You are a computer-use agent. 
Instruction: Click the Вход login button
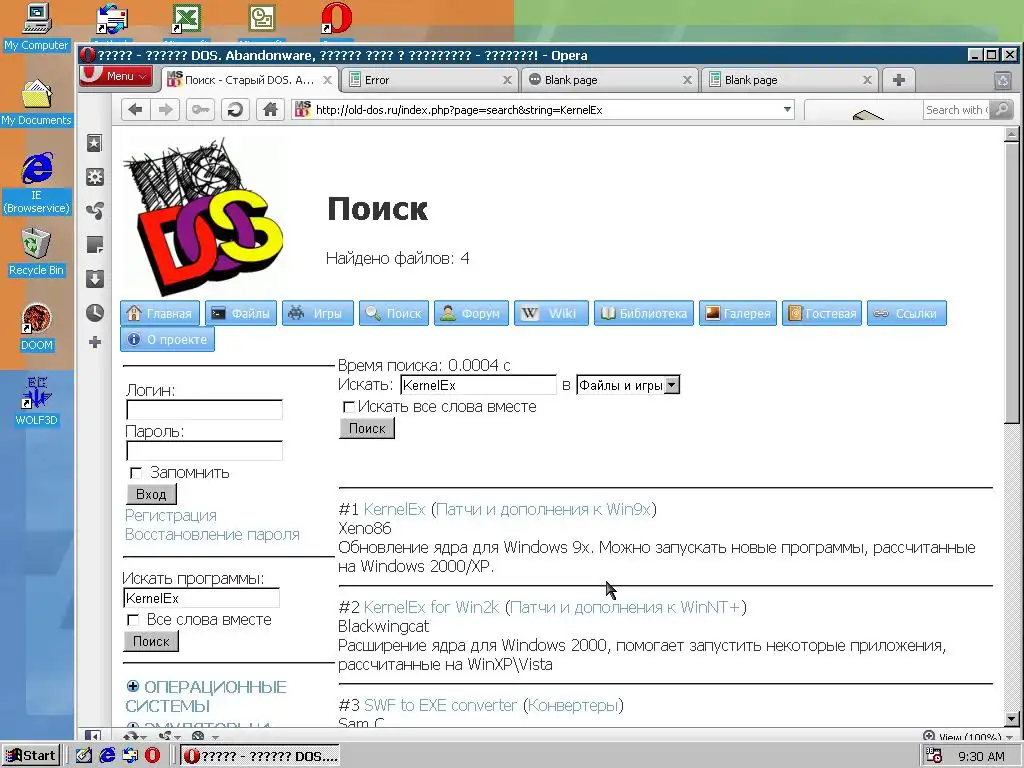(151, 494)
